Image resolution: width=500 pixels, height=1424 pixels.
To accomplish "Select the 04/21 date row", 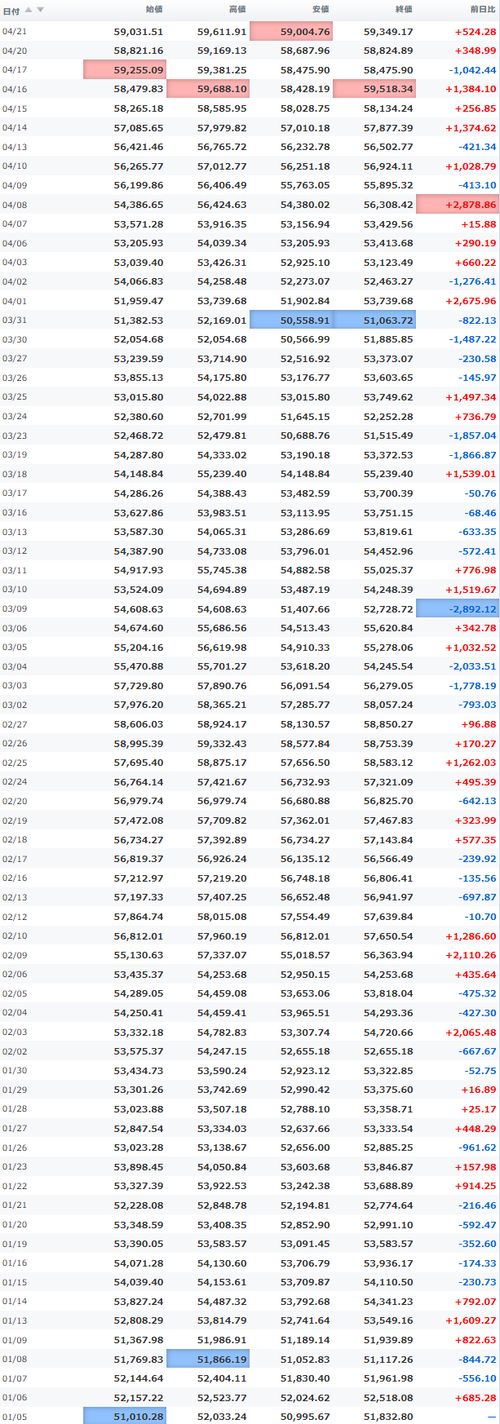I will pyautogui.click(x=250, y=32).
